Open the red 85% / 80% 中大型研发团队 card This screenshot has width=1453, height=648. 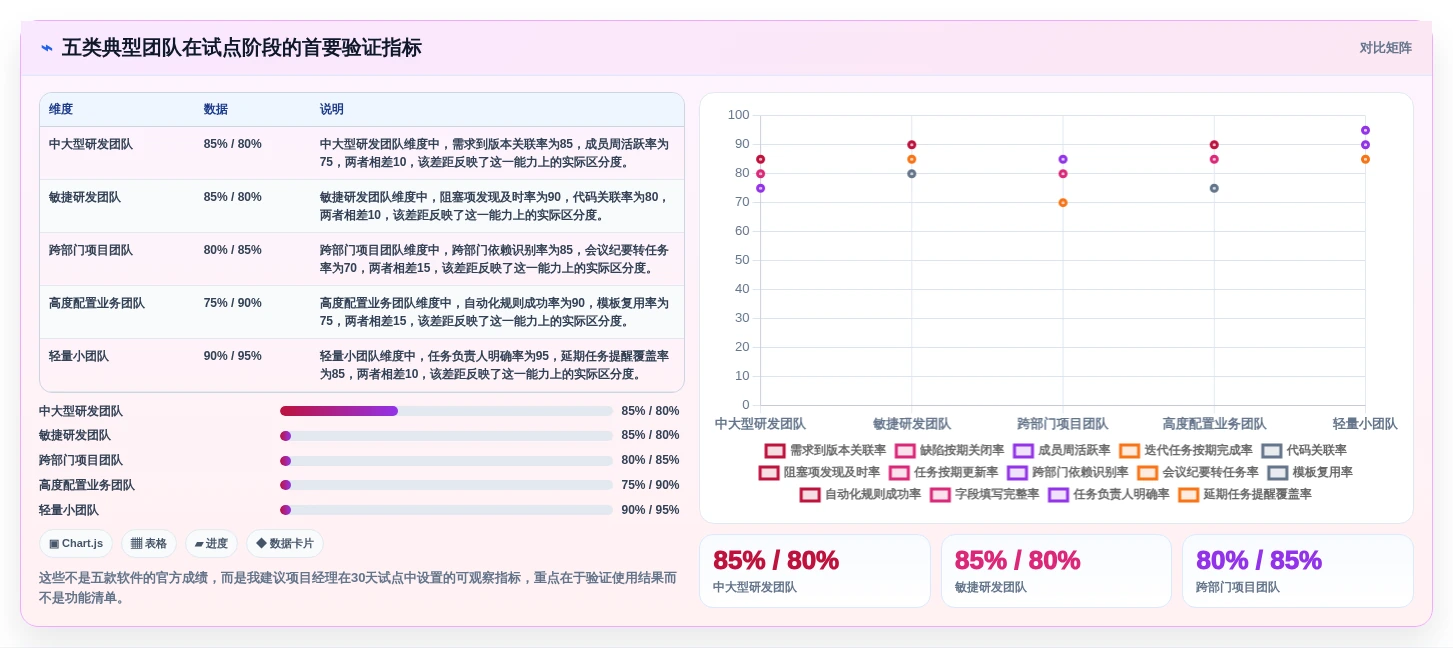815,571
